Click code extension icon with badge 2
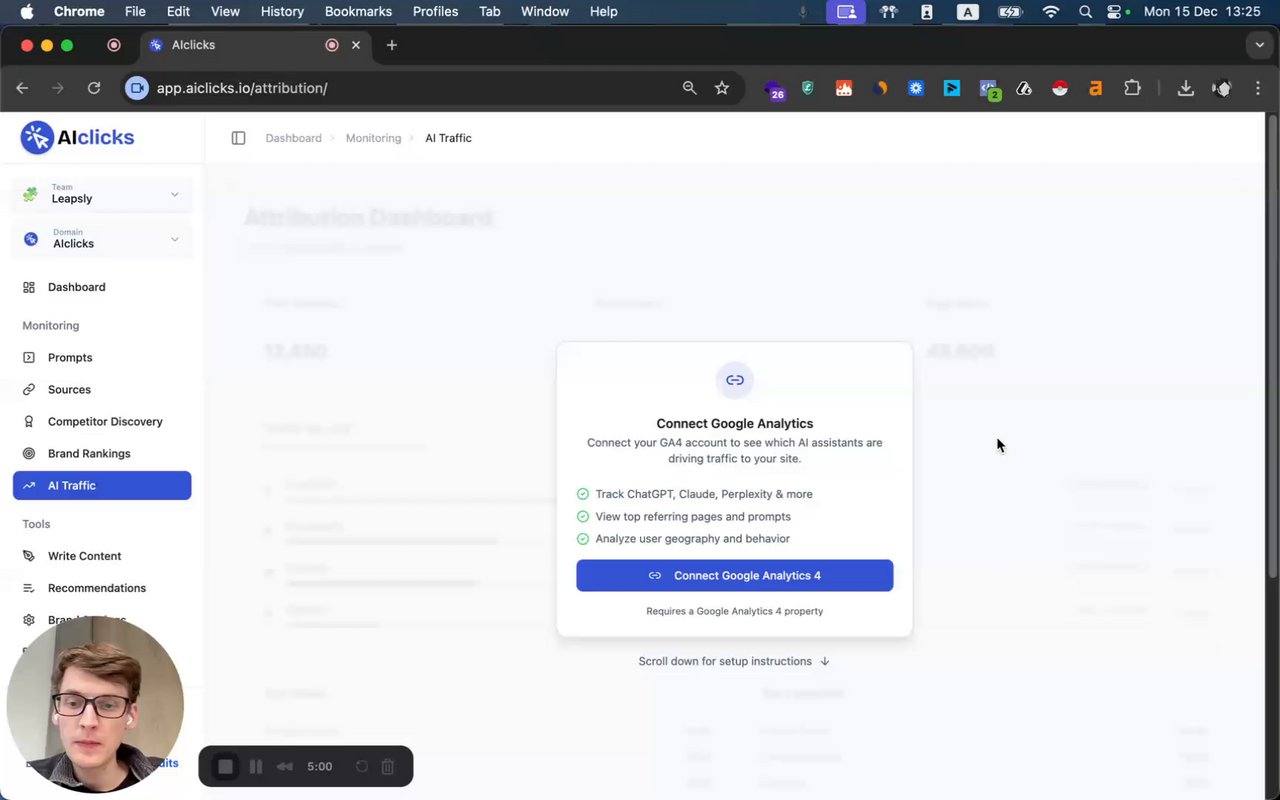 click(989, 89)
